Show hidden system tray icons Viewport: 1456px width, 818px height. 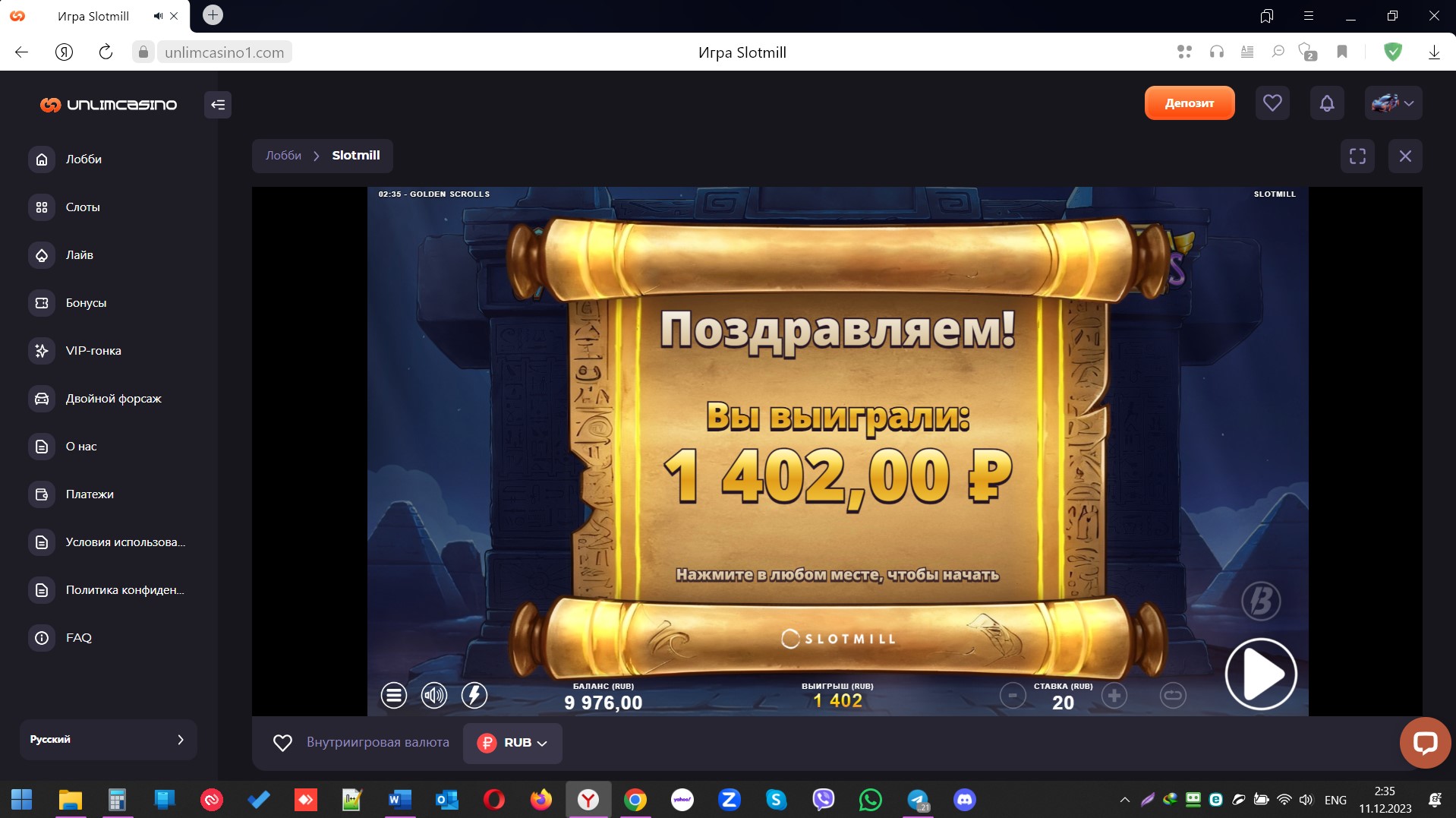[x=1125, y=800]
